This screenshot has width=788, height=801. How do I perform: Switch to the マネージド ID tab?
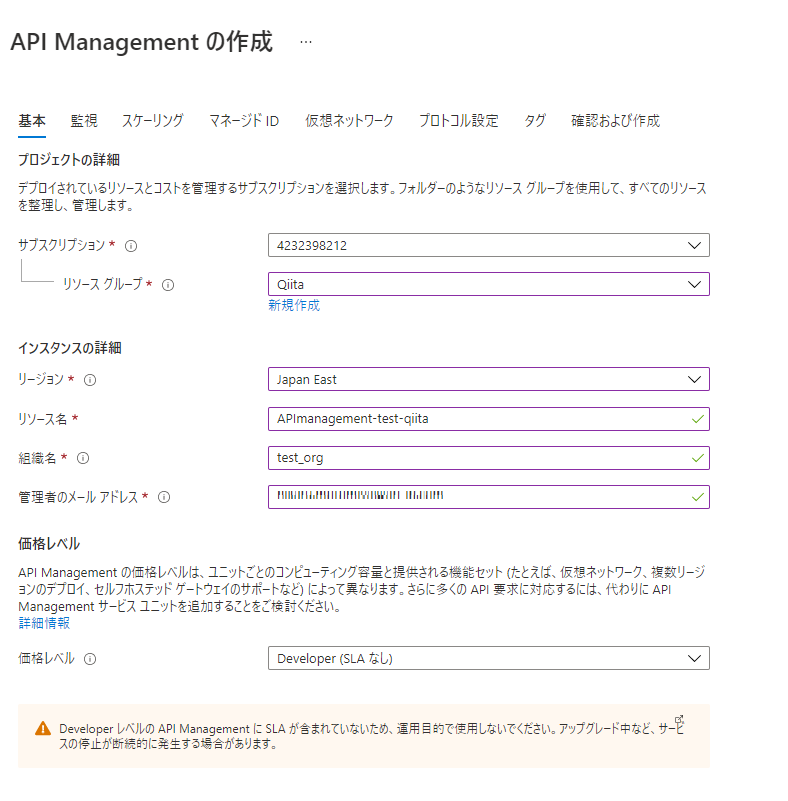click(244, 121)
